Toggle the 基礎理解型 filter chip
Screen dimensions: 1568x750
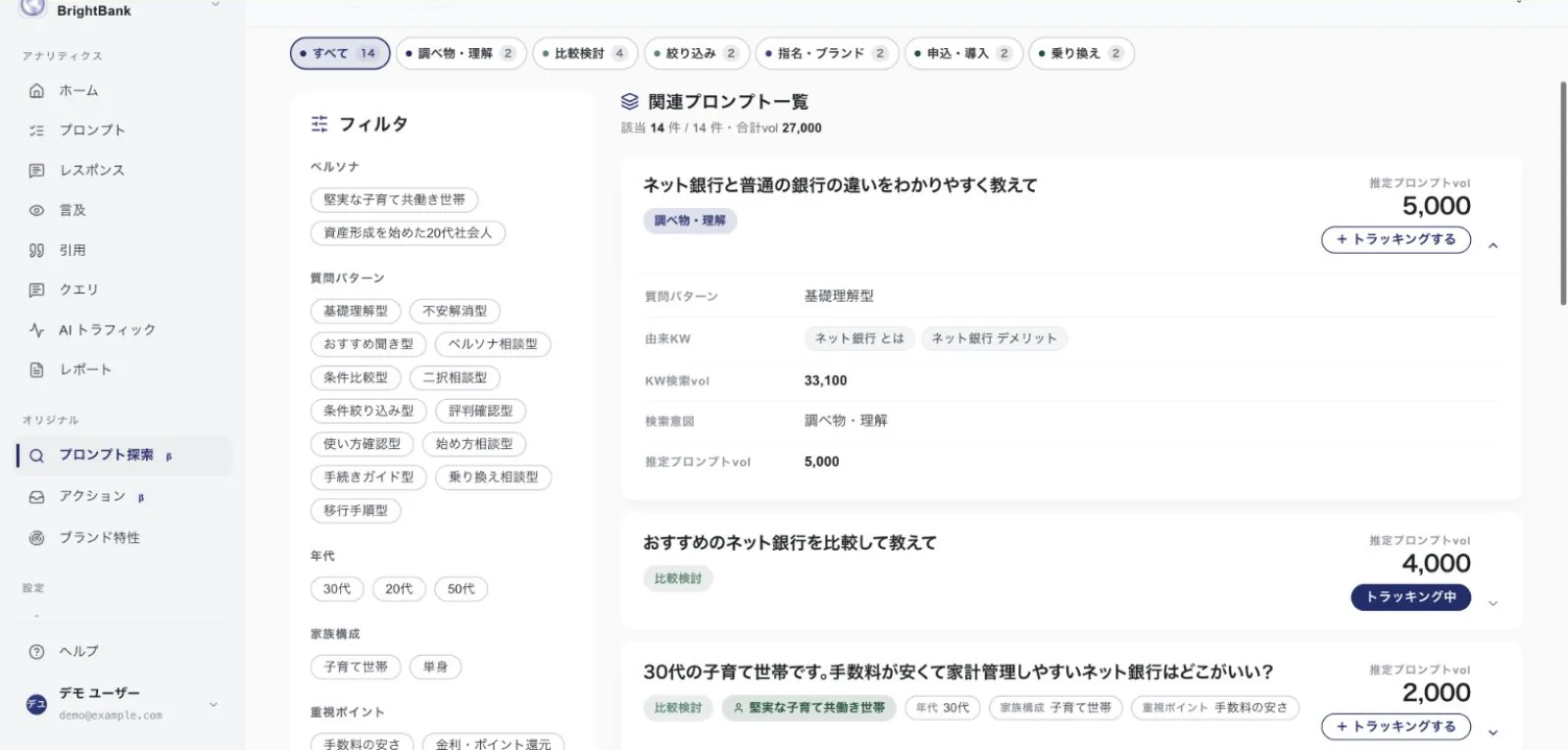click(356, 311)
